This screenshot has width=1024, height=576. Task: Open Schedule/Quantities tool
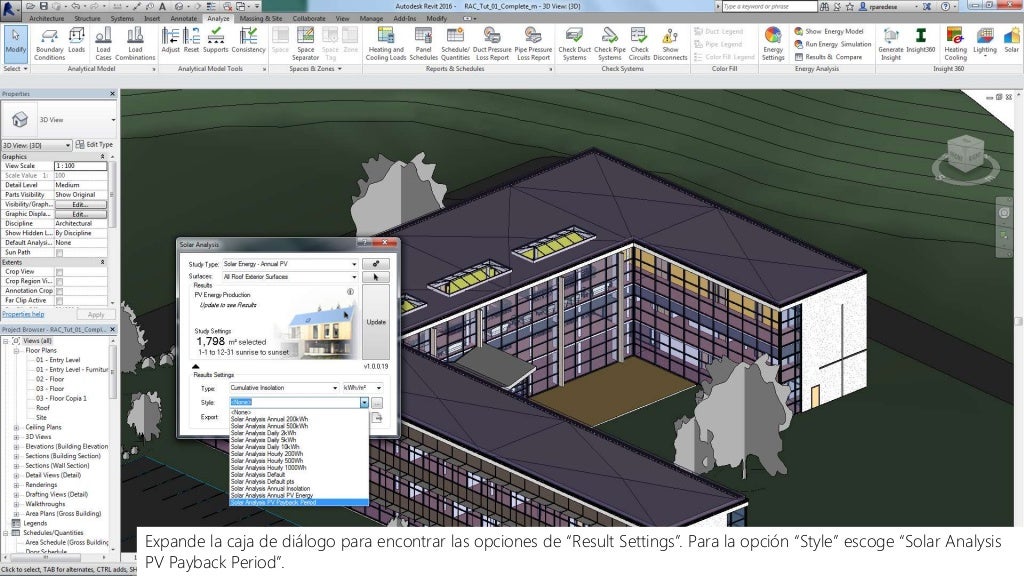[455, 44]
